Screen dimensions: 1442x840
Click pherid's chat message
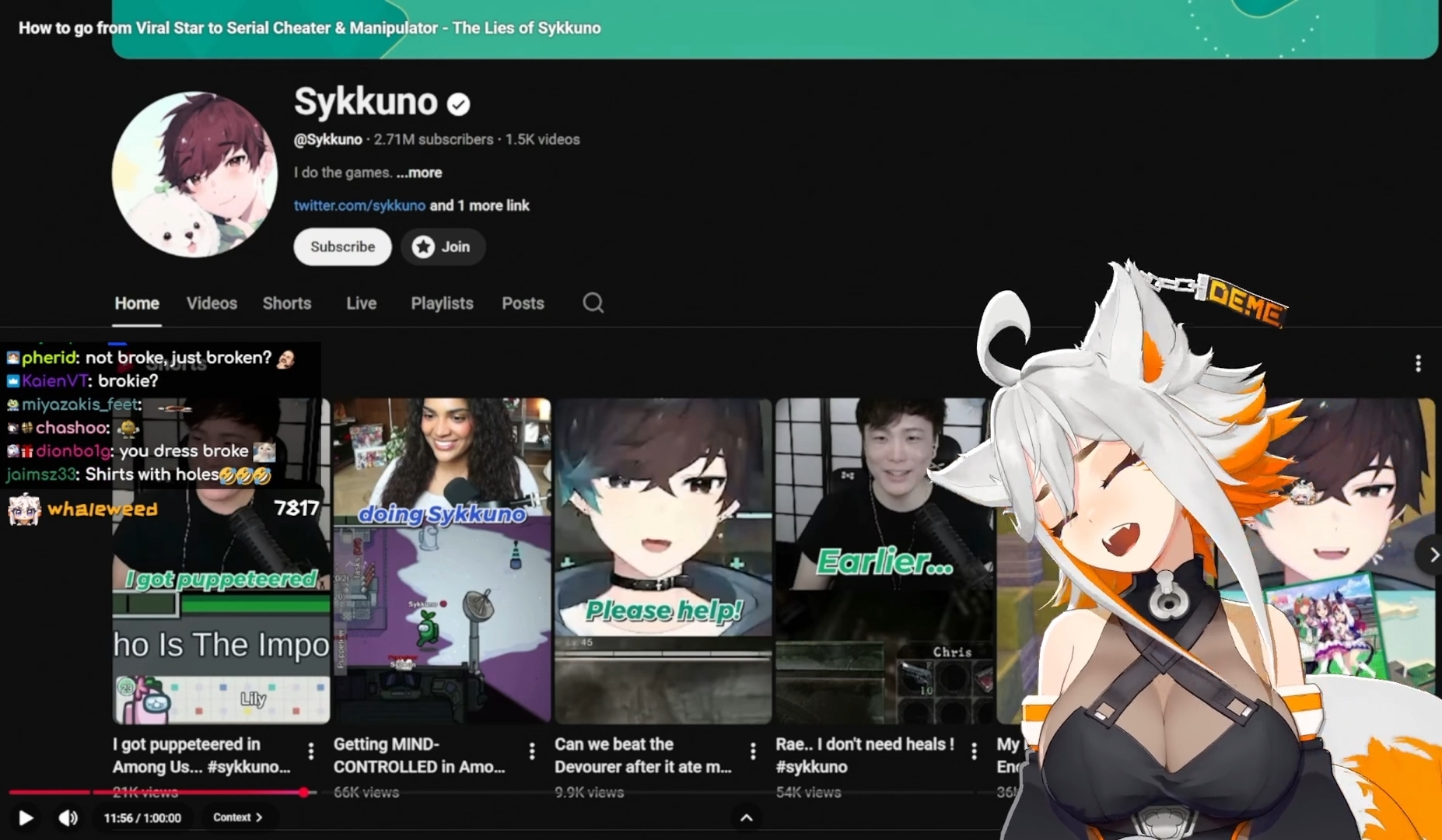pyautogui.click(x=151, y=358)
